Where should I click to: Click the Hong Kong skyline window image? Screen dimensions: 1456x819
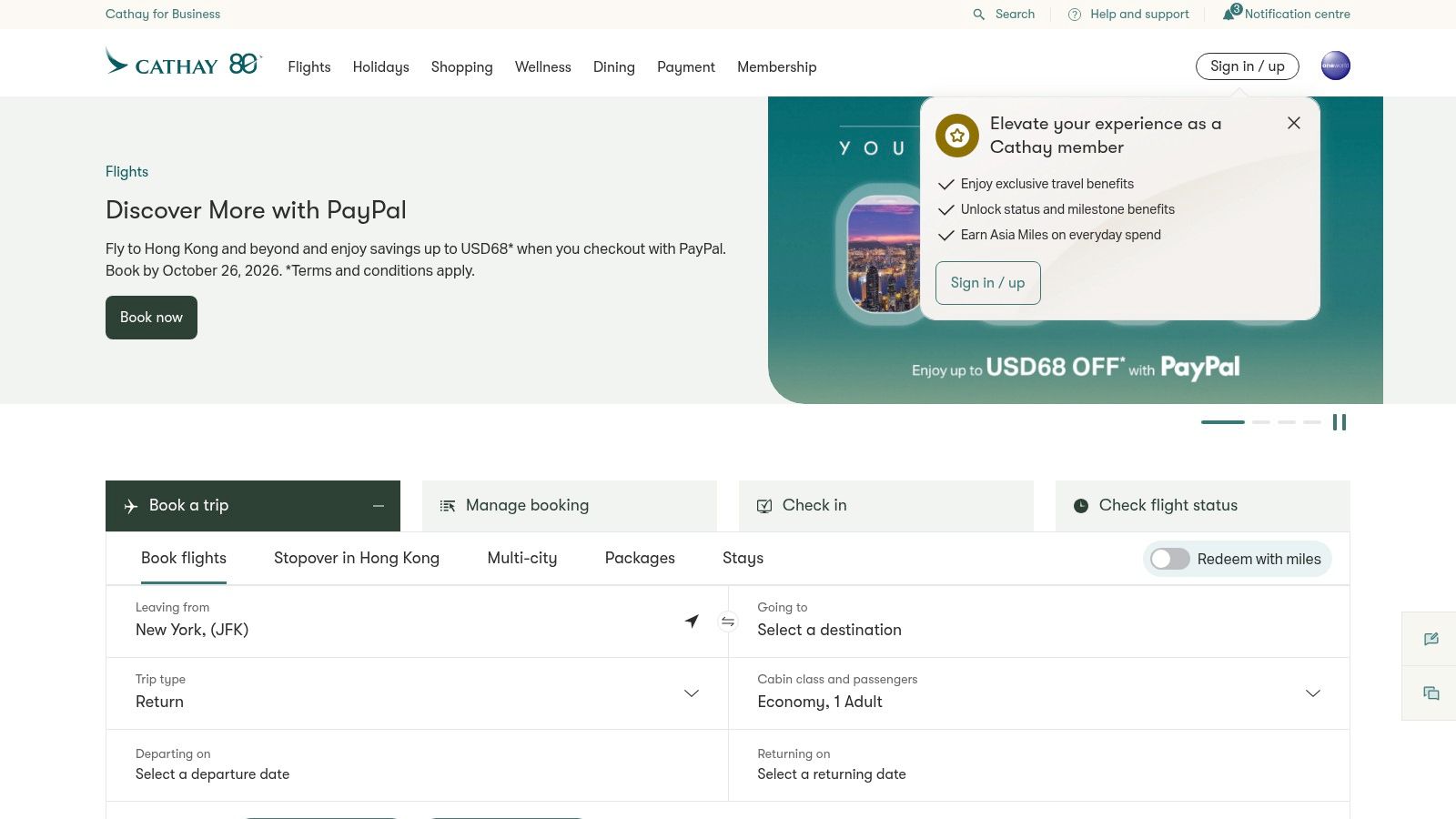[x=884, y=255]
